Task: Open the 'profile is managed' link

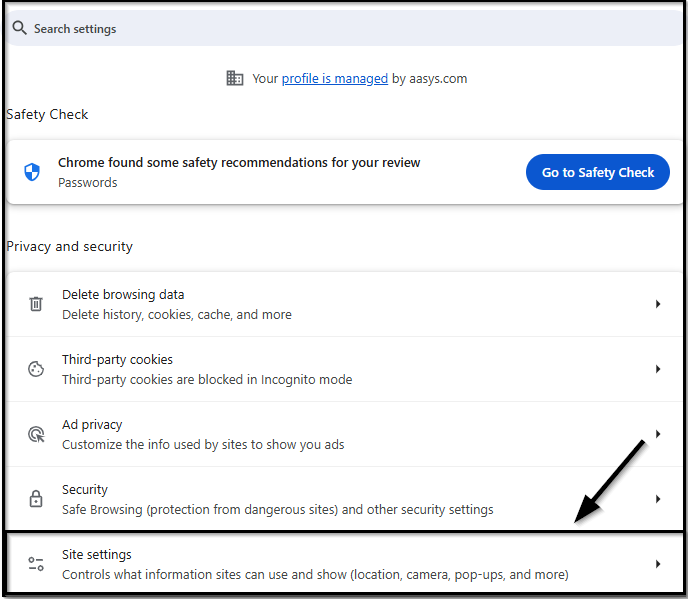Action: point(334,78)
